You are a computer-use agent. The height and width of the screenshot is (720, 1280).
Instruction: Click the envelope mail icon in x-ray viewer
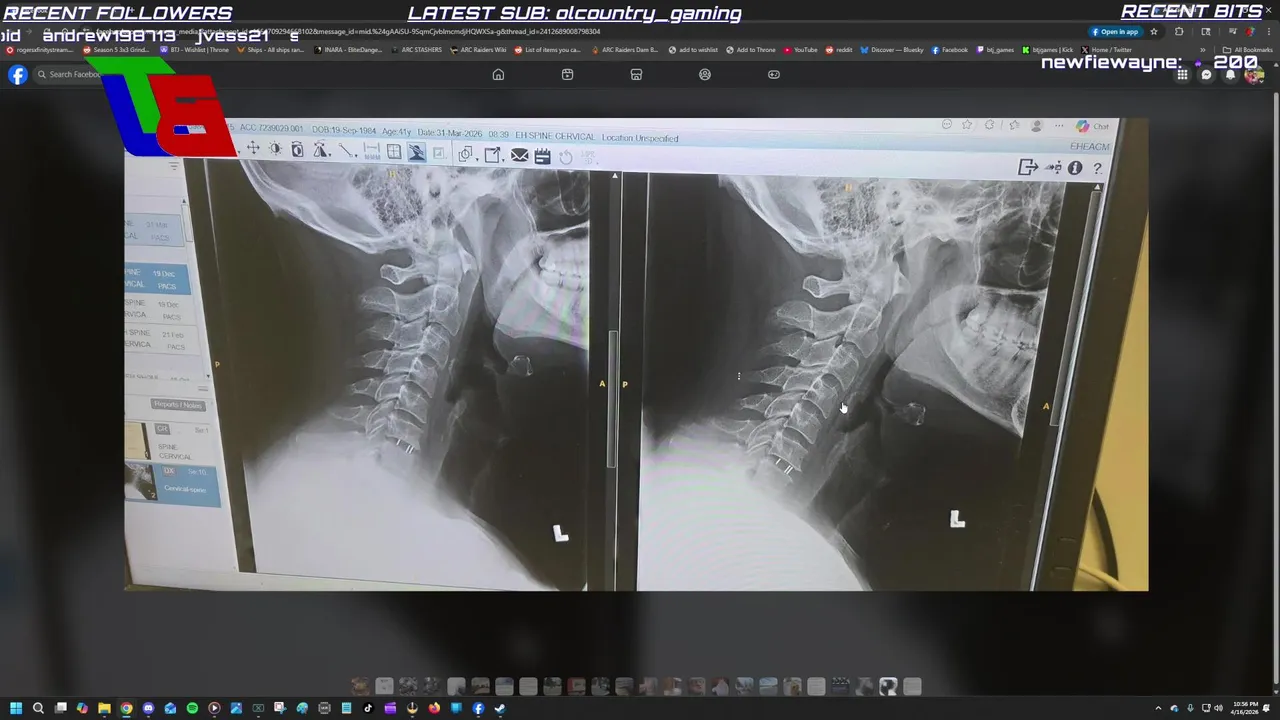[x=520, y=155]
